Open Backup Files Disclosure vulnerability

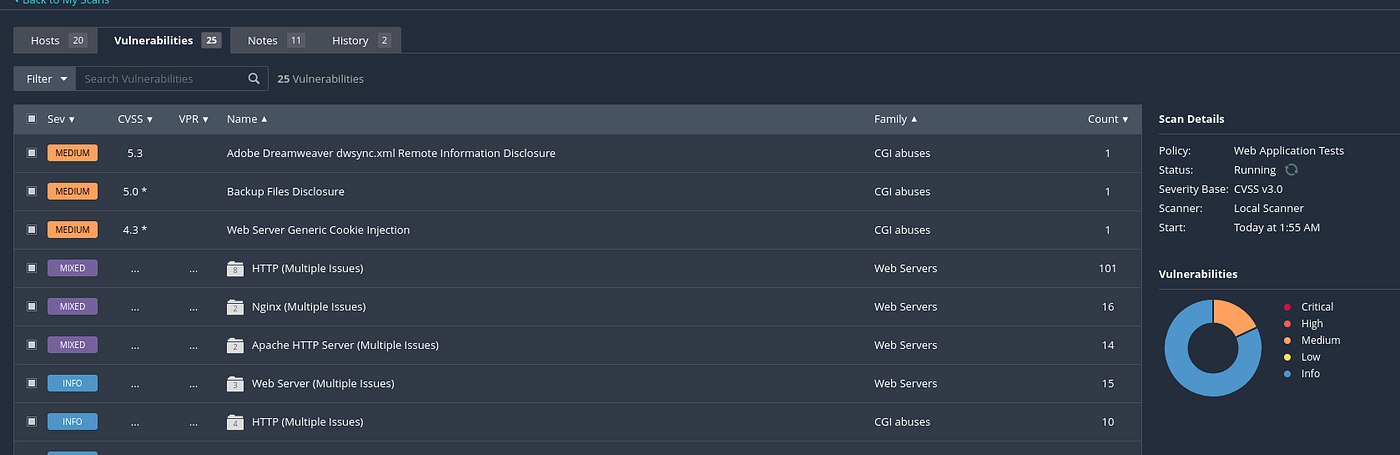pos(285,191)
